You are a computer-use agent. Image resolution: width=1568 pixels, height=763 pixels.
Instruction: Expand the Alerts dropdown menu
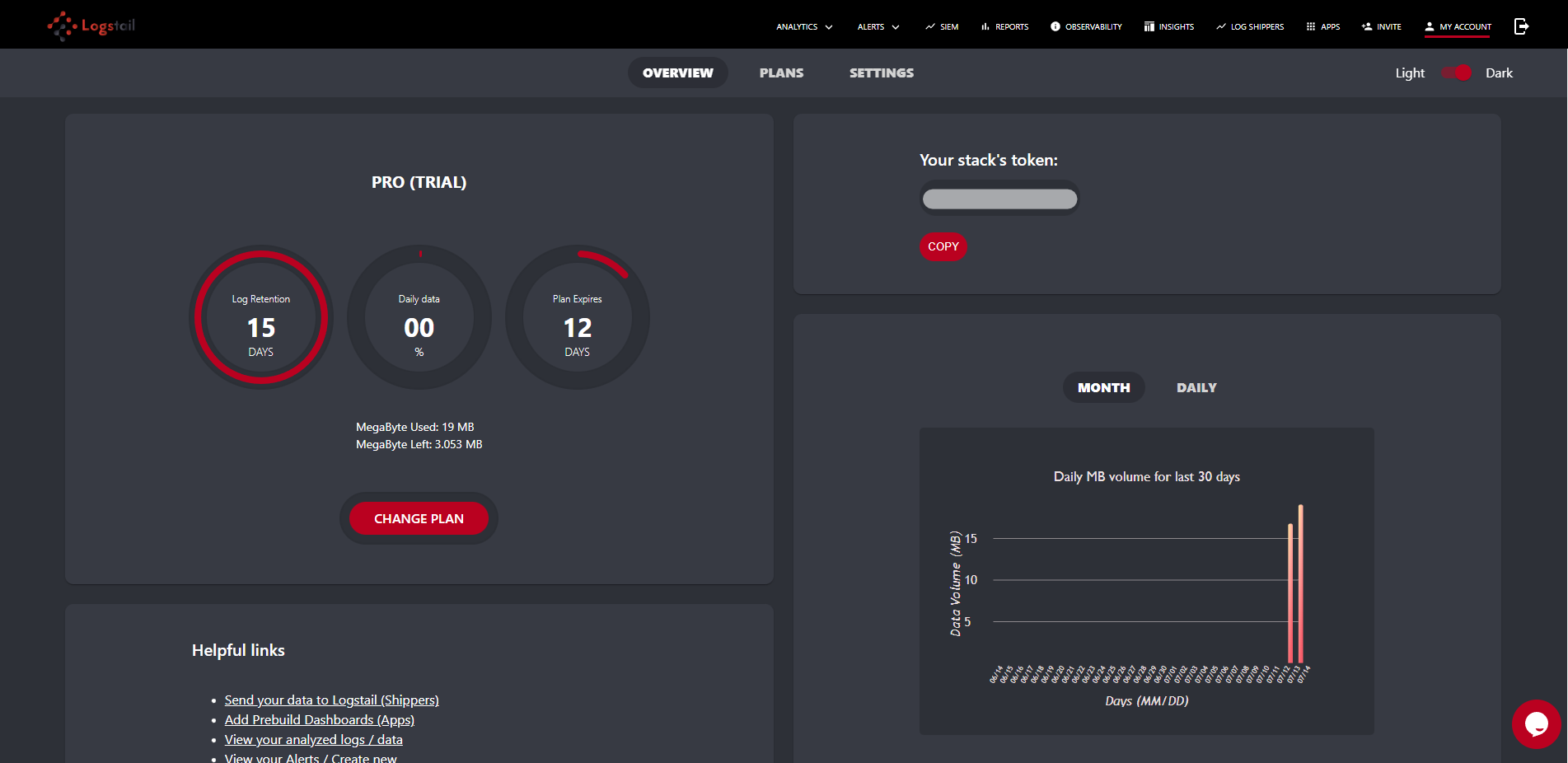[878, 26]
